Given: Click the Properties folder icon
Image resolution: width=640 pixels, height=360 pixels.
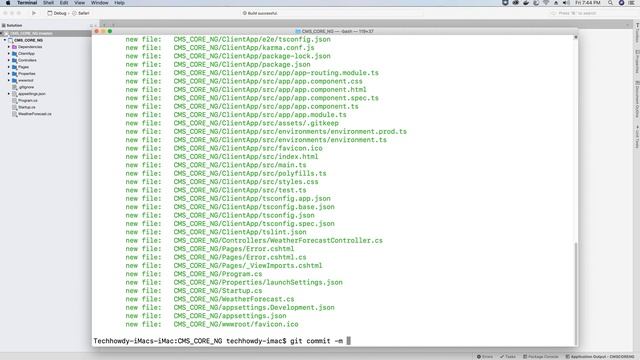Looking at the screenshot, I should (14, 74).
